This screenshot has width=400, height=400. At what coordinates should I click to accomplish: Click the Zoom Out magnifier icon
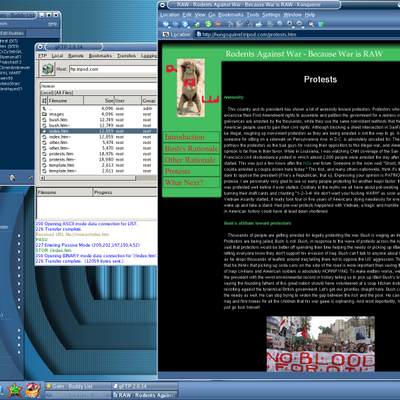pos(299,24)
